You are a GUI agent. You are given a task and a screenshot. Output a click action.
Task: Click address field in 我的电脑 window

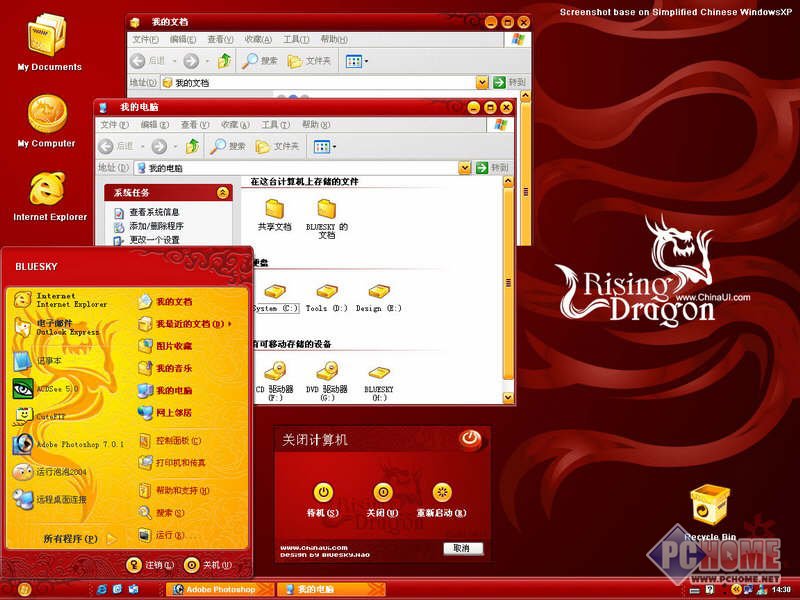pos(296,168)
